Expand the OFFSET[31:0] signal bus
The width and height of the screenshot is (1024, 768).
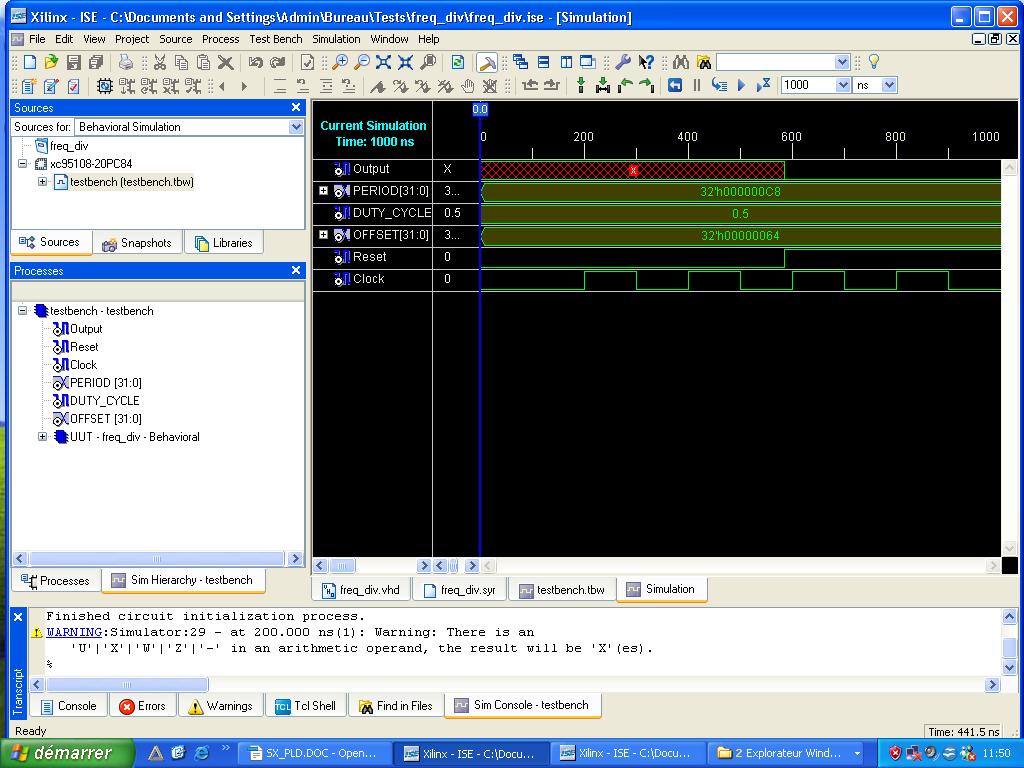tap(323, 235)
